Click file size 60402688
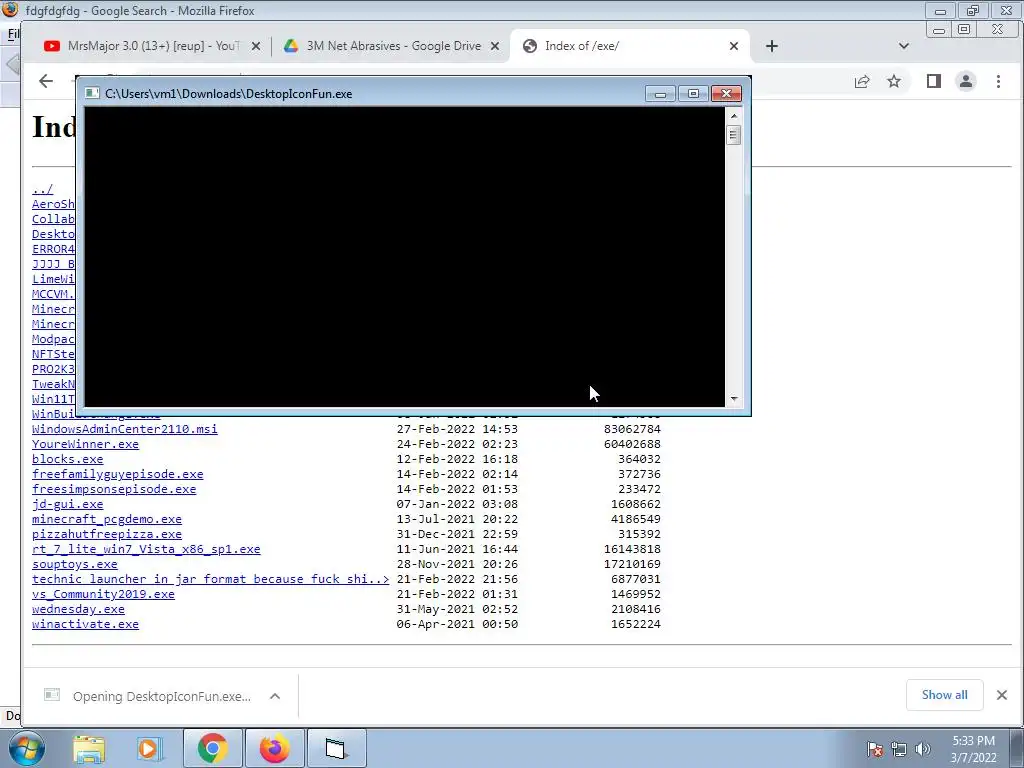Screen dimensions: 1024x768 coord(632,444)
